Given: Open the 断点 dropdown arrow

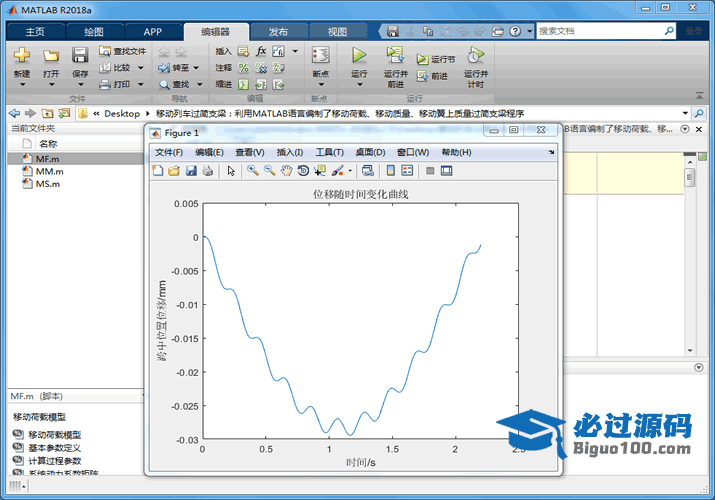Looking at the screenshot, I should click(321, 85).
